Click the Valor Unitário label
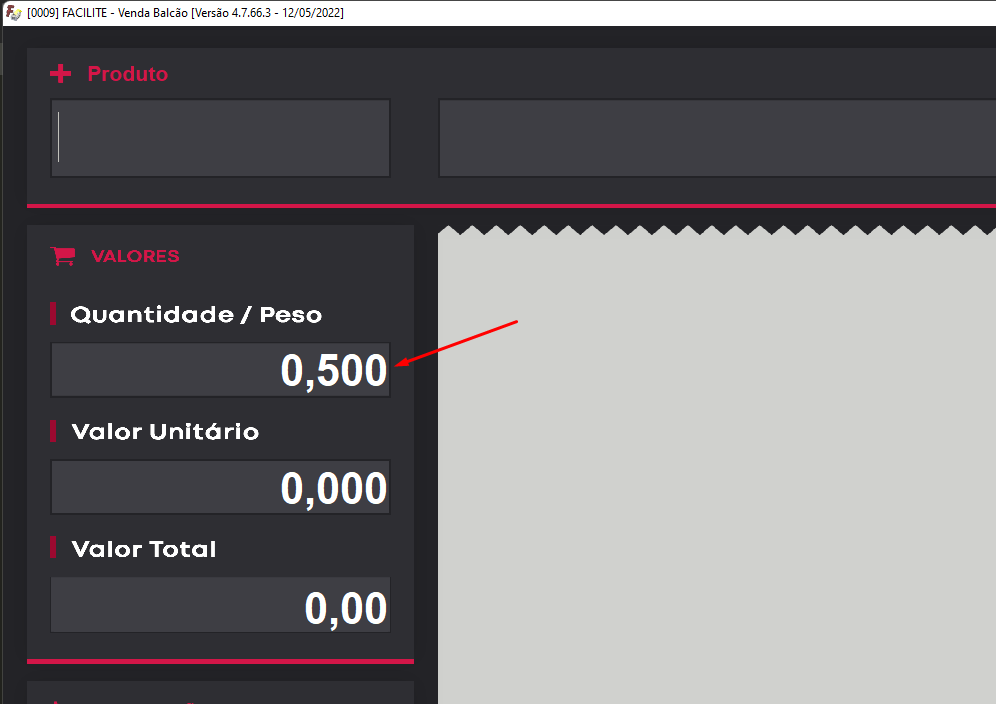The height and width of the screenshot is (704, 996). click(x=165, y=431)
